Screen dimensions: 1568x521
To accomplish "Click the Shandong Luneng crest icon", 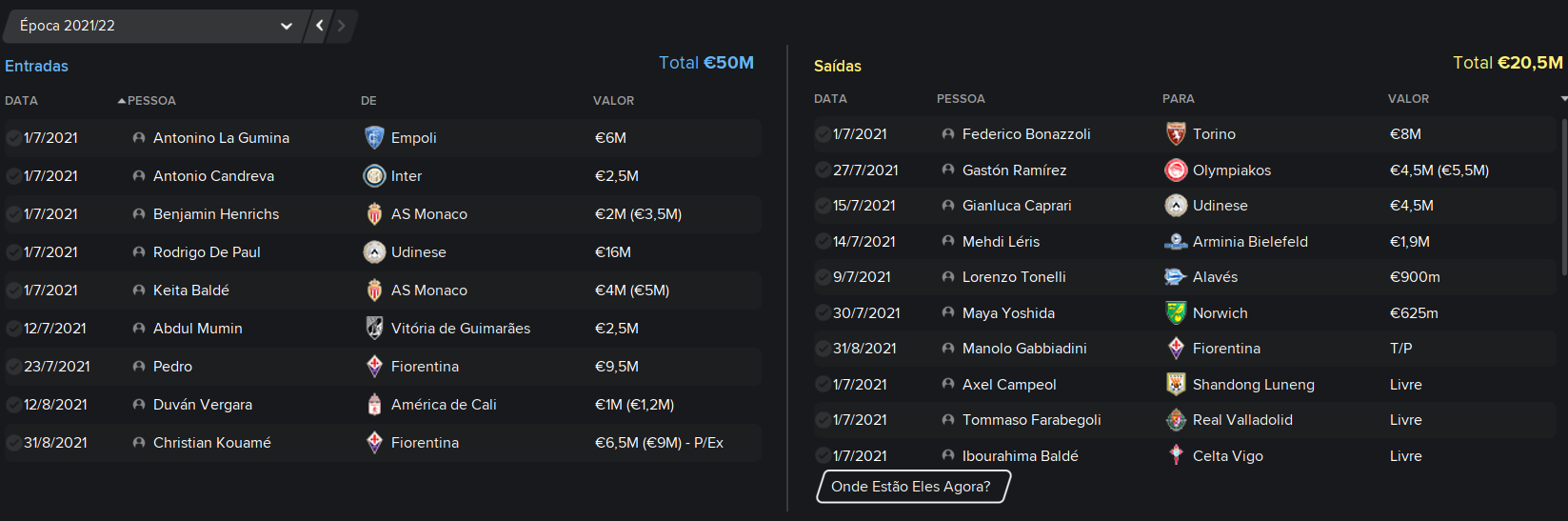I will [1176, 385].
